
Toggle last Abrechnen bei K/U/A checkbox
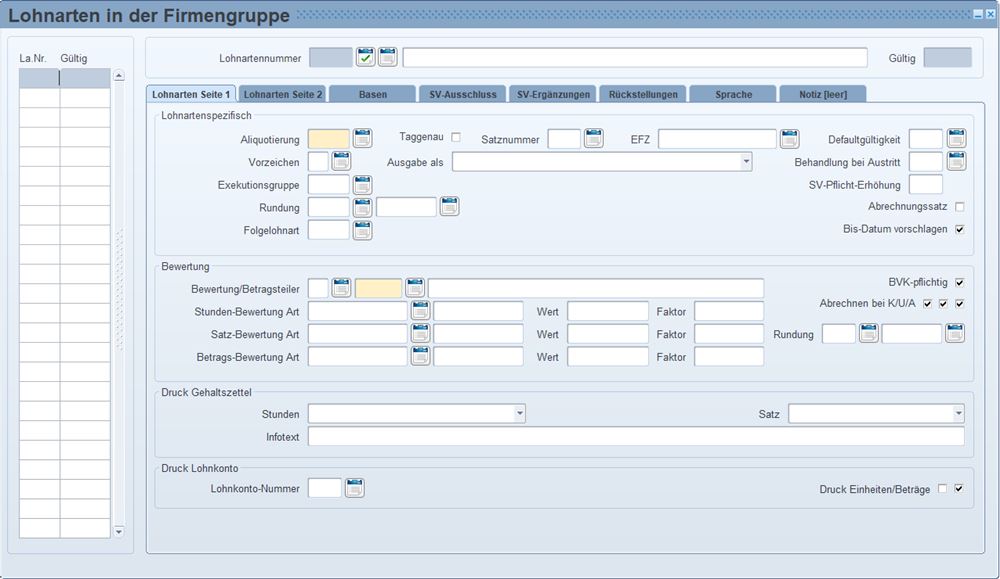(960, 304)
